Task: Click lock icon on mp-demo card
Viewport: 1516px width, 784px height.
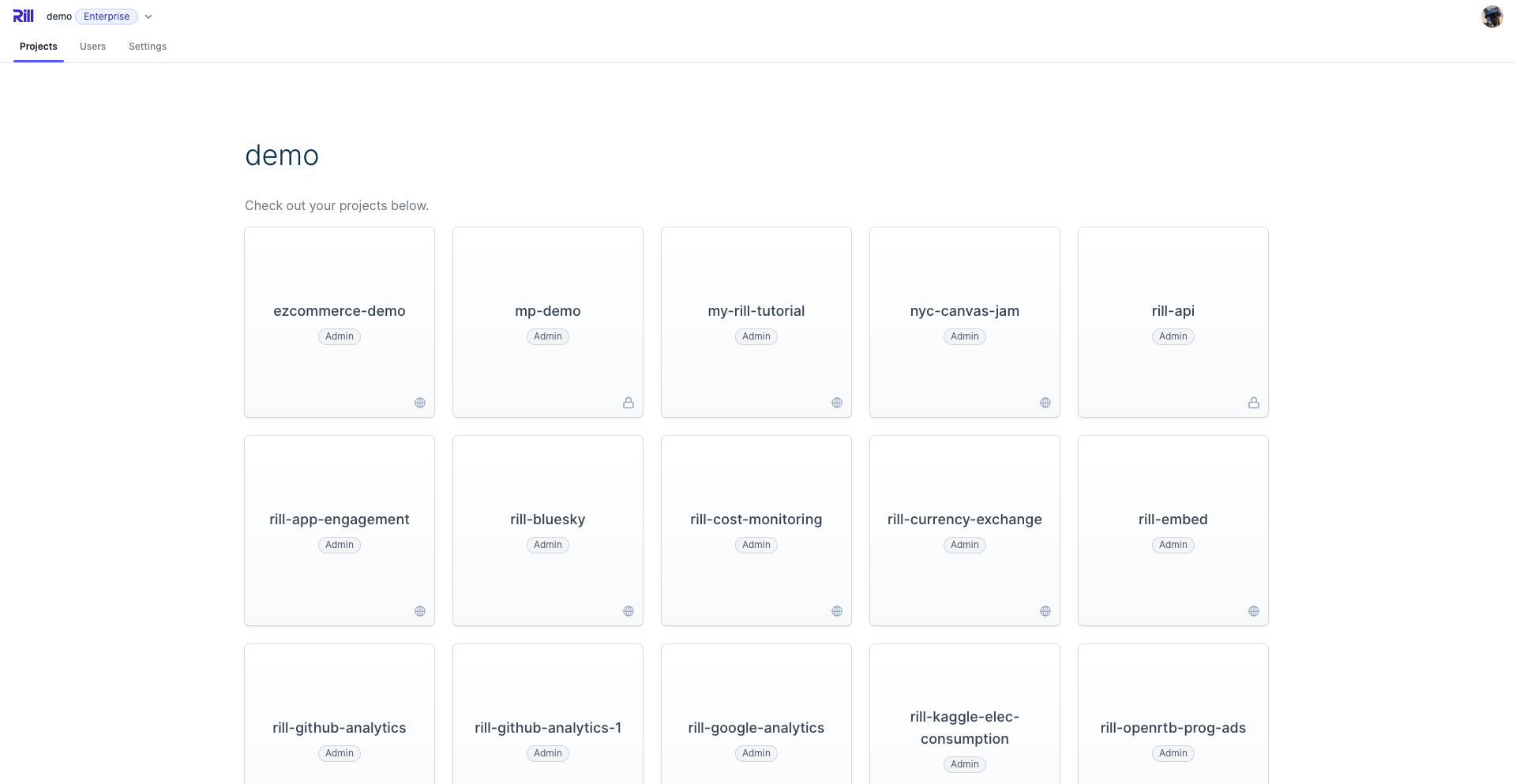Action: 629,403
